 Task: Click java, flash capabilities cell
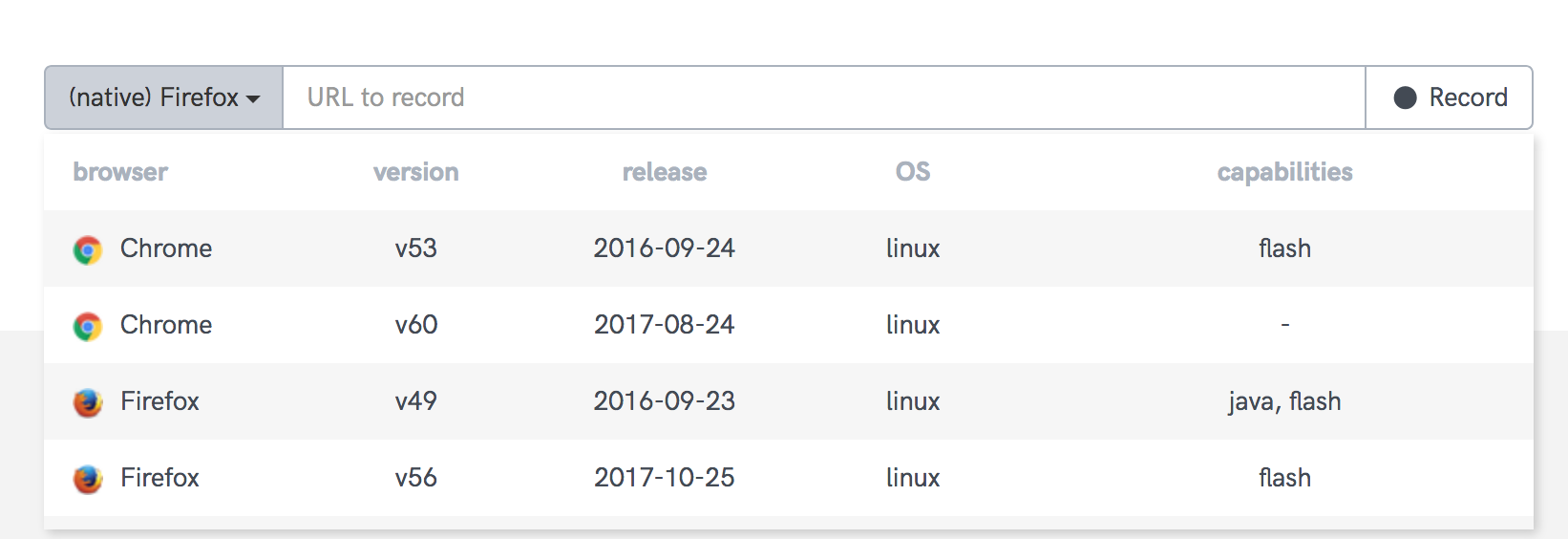tap(1284, 401)
